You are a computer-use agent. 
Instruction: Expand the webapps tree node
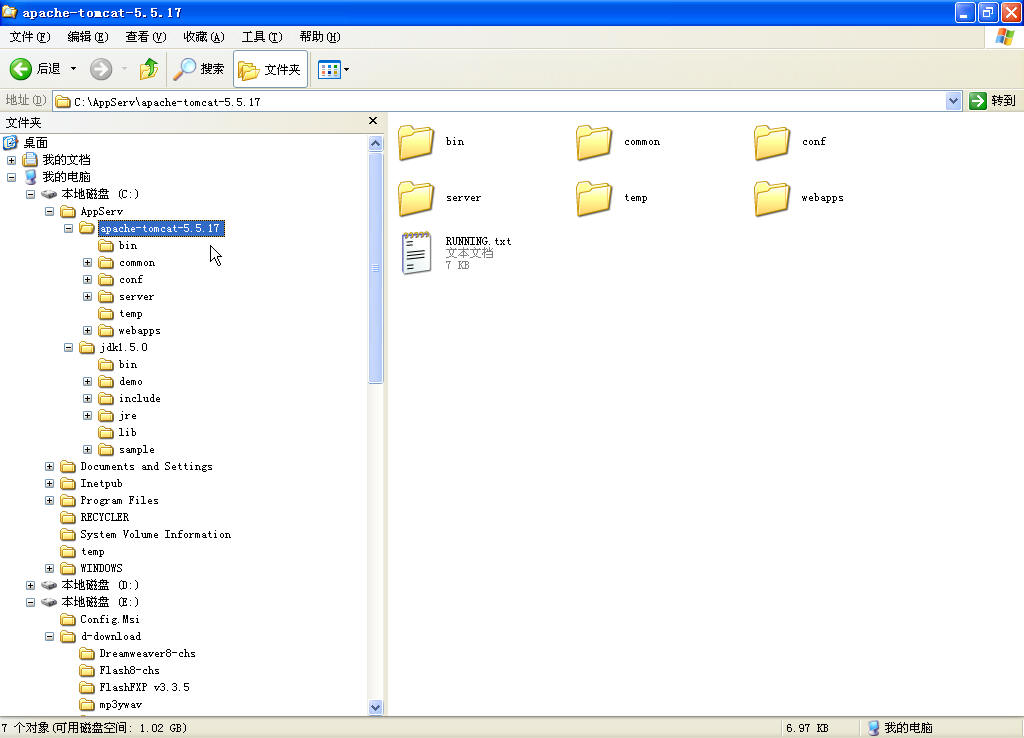click(87, 330)
